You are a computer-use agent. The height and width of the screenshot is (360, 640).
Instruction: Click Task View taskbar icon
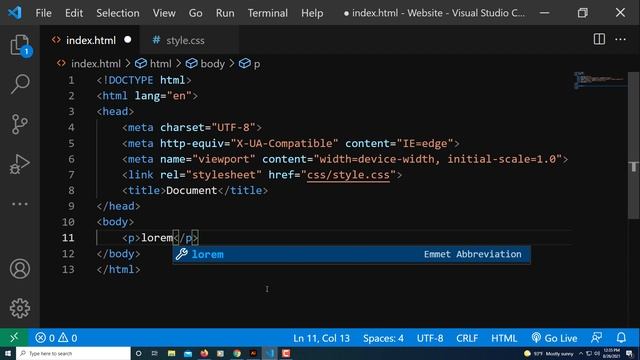tap(155, 353)
